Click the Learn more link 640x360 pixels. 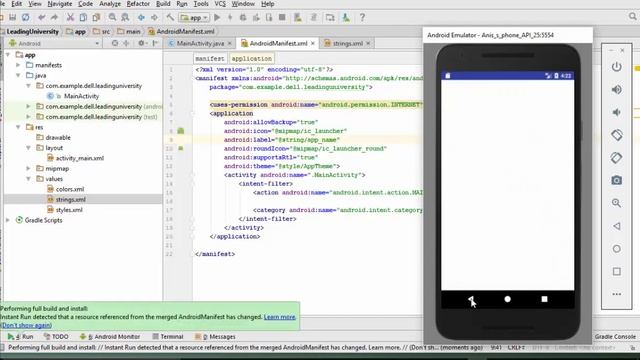coord(280,317)
